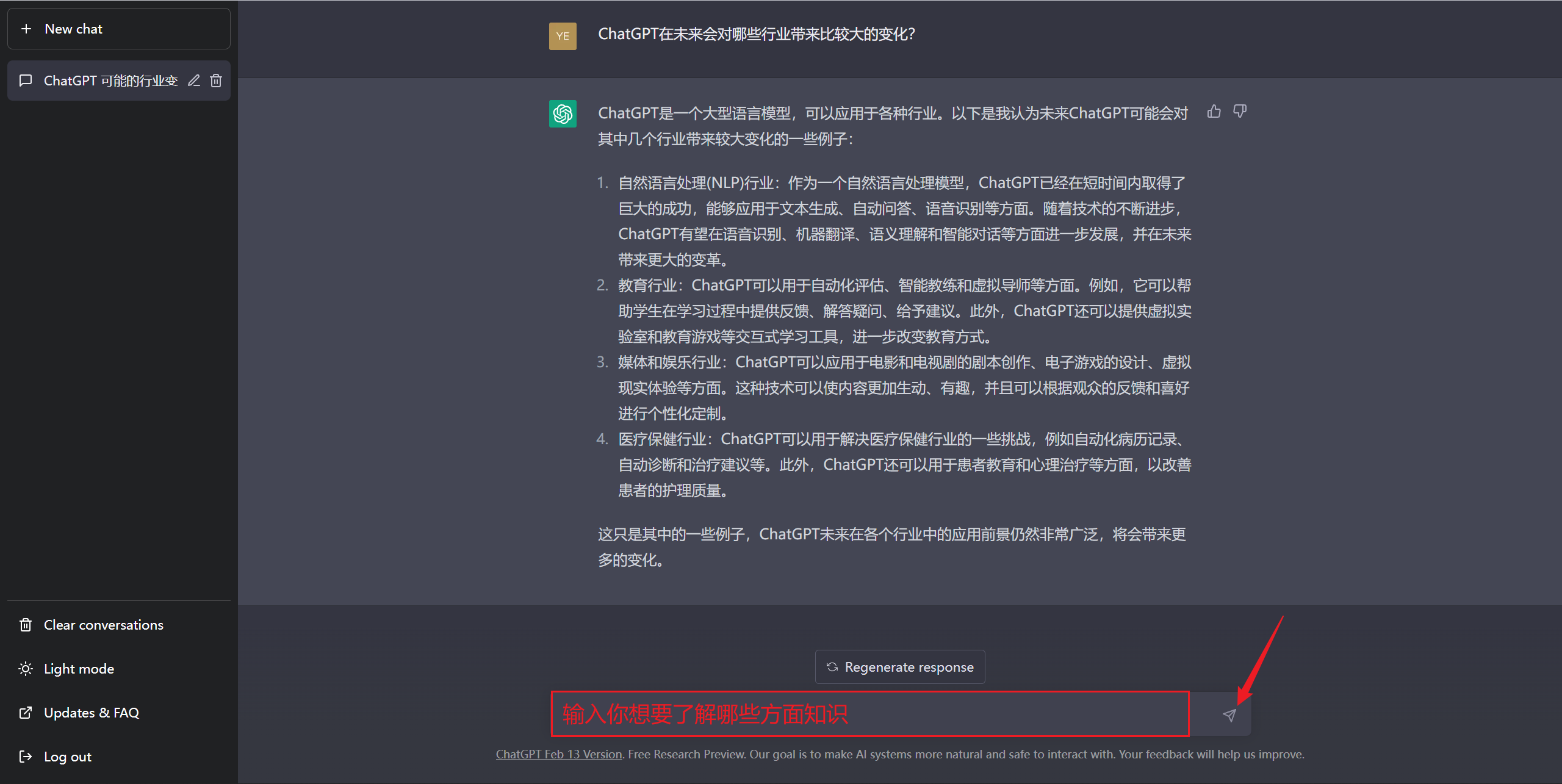
Task: Log out of the account
Action: click(118, 757)
